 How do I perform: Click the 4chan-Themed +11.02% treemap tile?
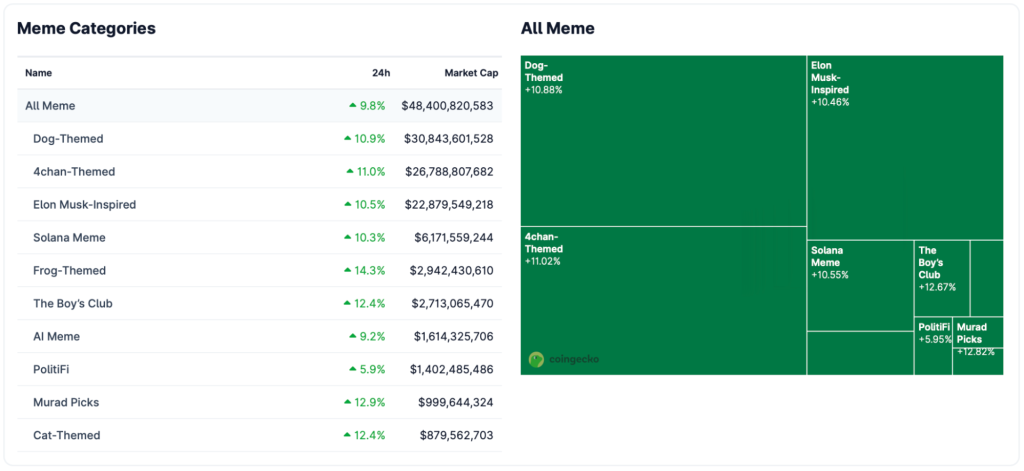pyautogui.click(x=663, y=300)
